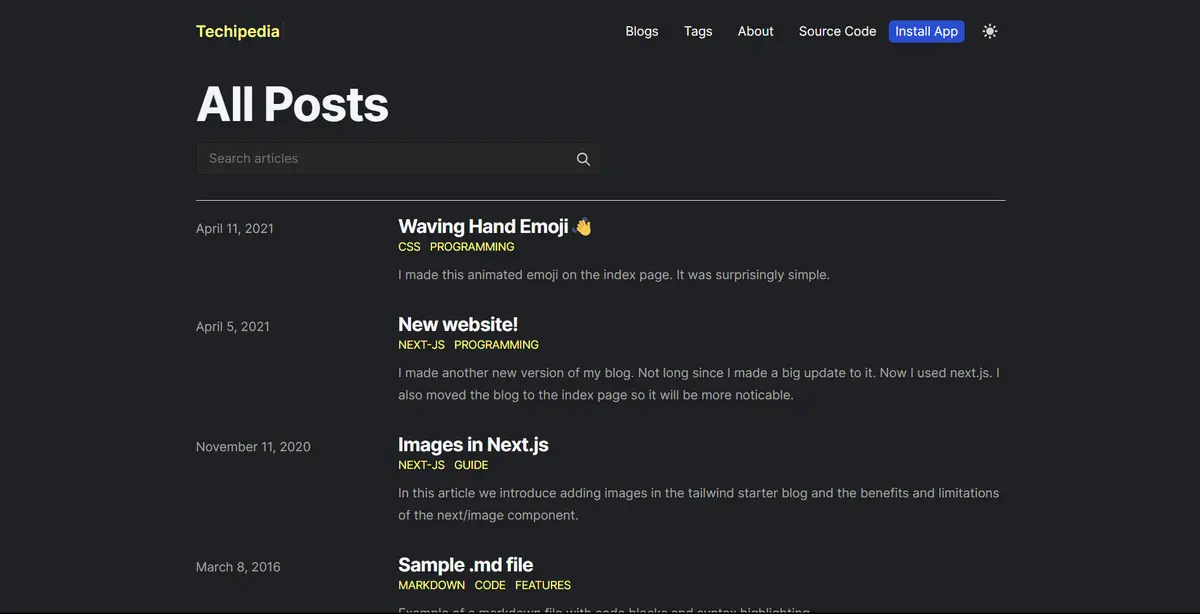Image resolution: width=1200 pixels, height=614 pixels.
Task: Open the Techipedia home logo link
Action: click(x=238, y=31)
